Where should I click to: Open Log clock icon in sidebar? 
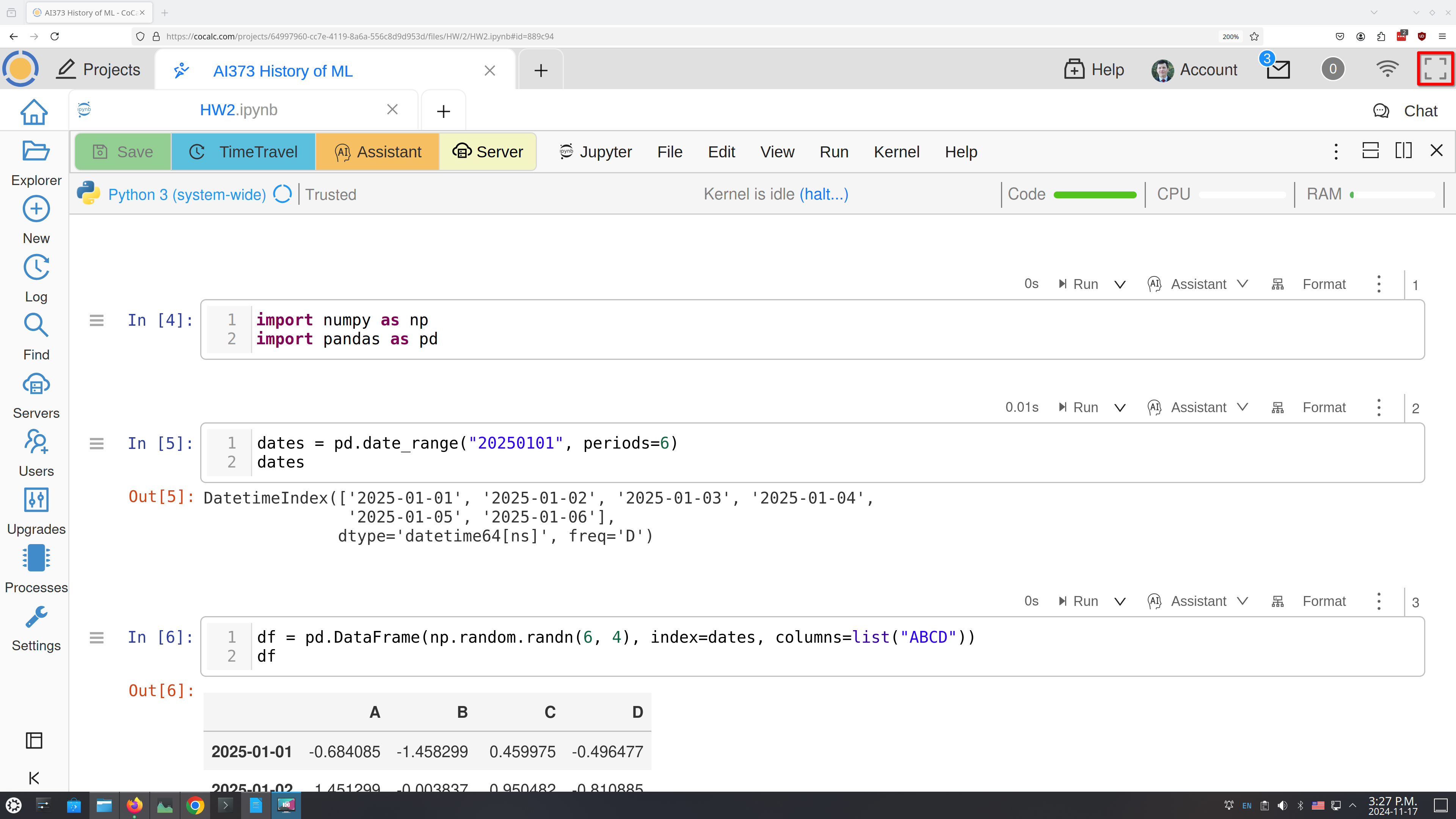(x=36, y=267)
